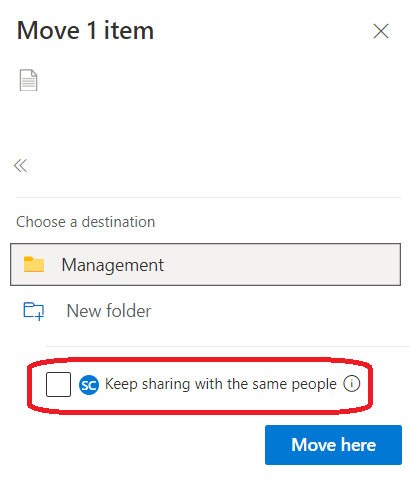Click the New folder plus icon
Image resolution: width=410 pixels, height=493 pixels.
(34, 311)
